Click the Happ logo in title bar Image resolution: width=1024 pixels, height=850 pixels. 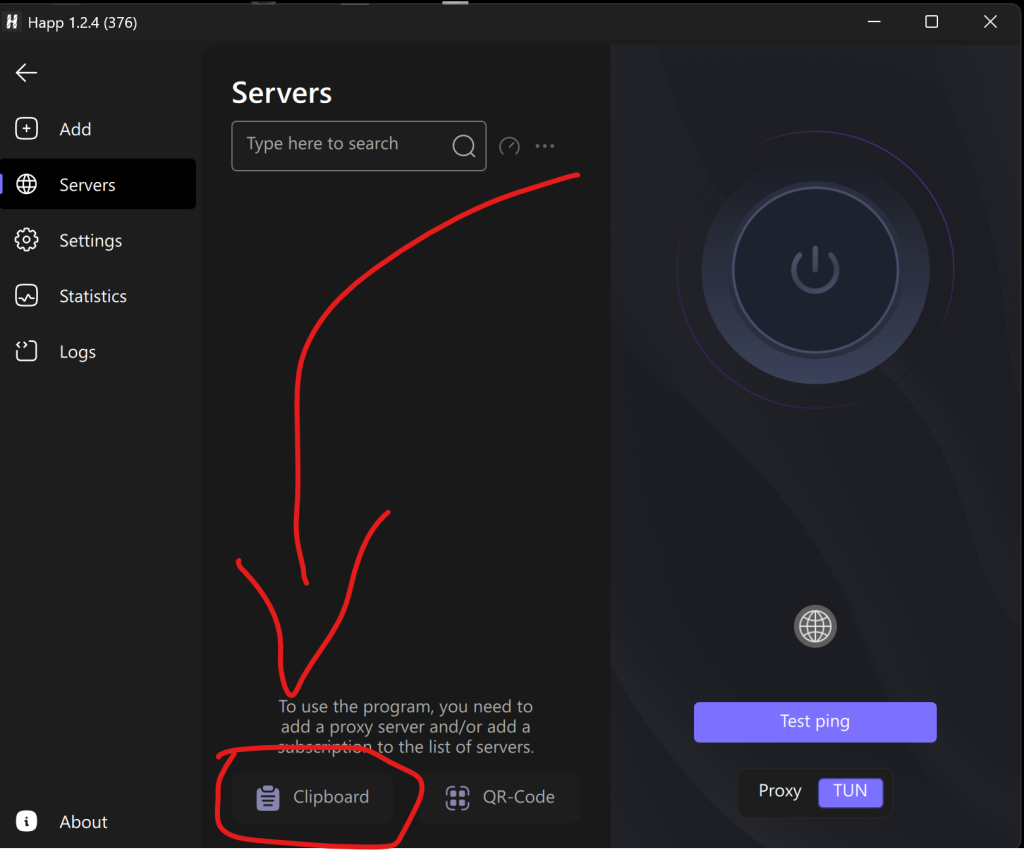13,22
